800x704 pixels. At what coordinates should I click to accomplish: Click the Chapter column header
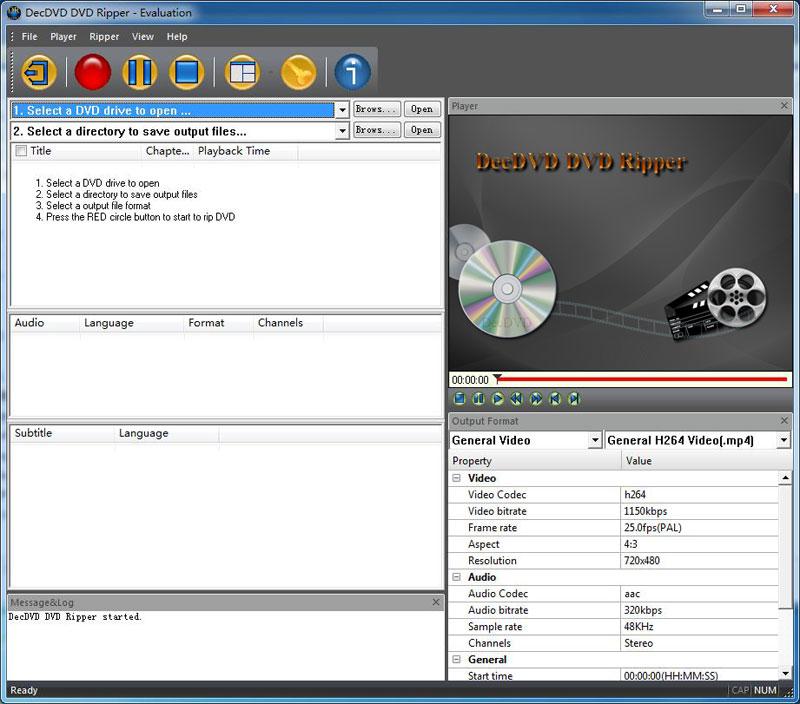(x=167, y=151)
